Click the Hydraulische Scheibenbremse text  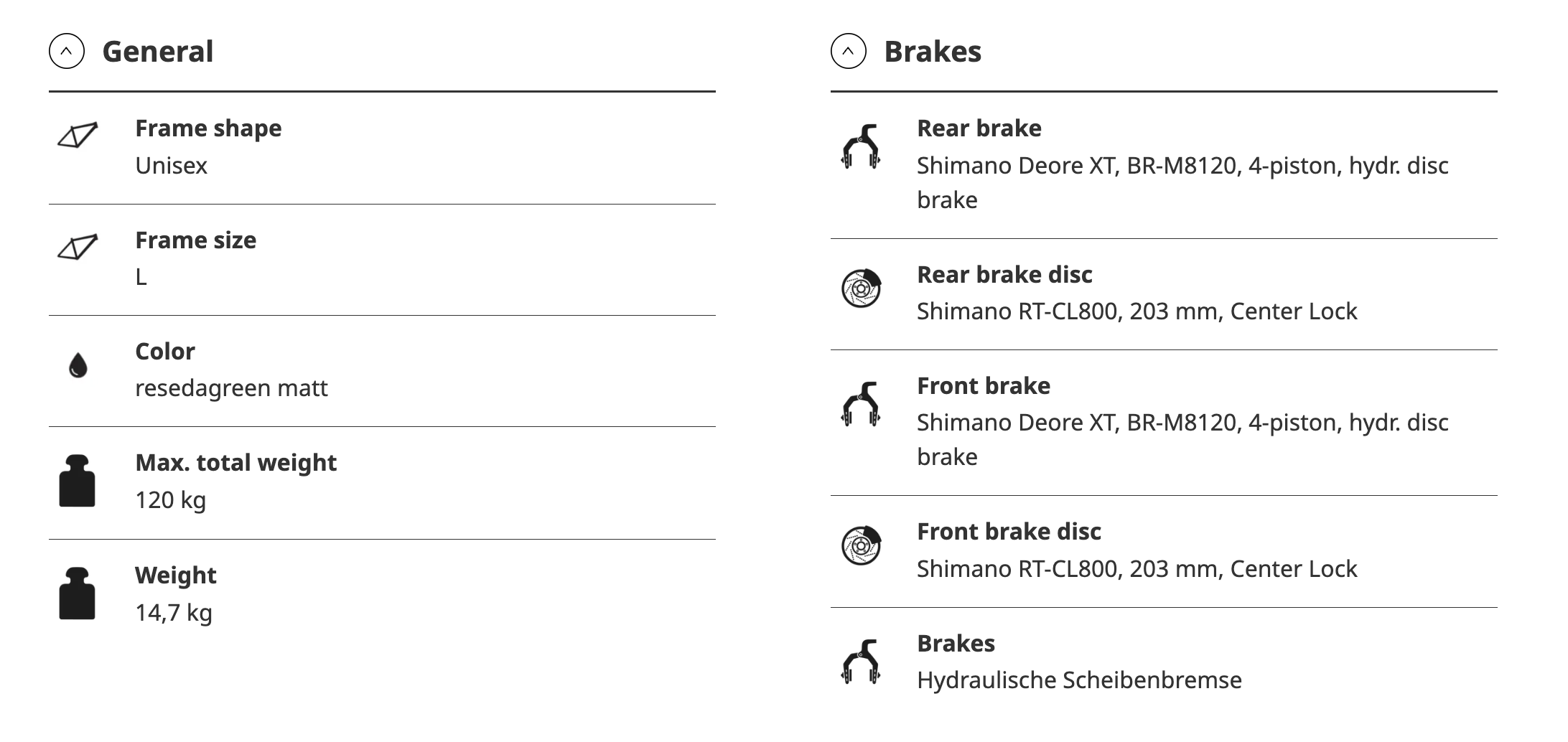click(x=1078, y=680)
